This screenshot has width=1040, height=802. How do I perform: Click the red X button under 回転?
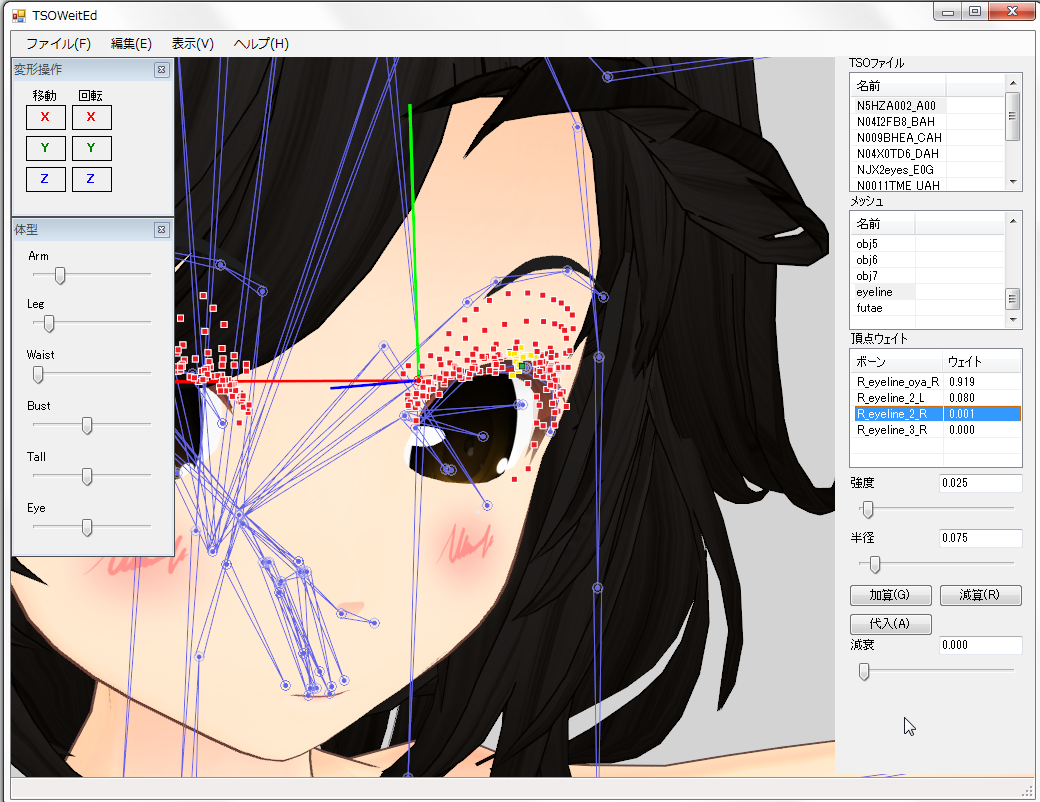tap(91, 117)
